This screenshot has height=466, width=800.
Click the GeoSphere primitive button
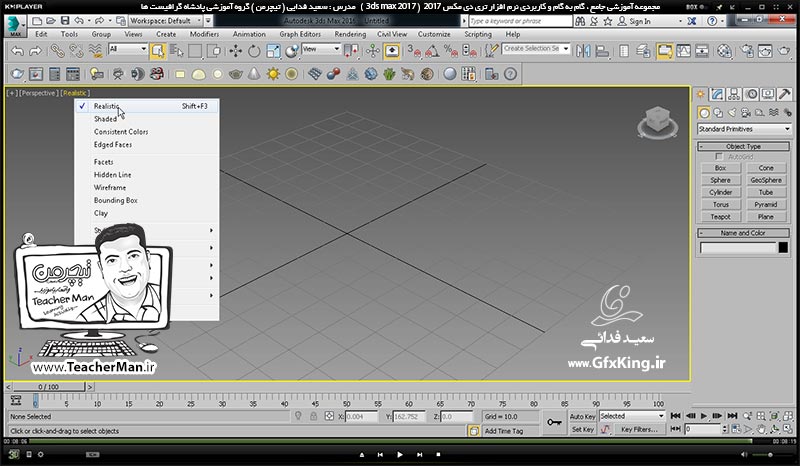(766, 180)
